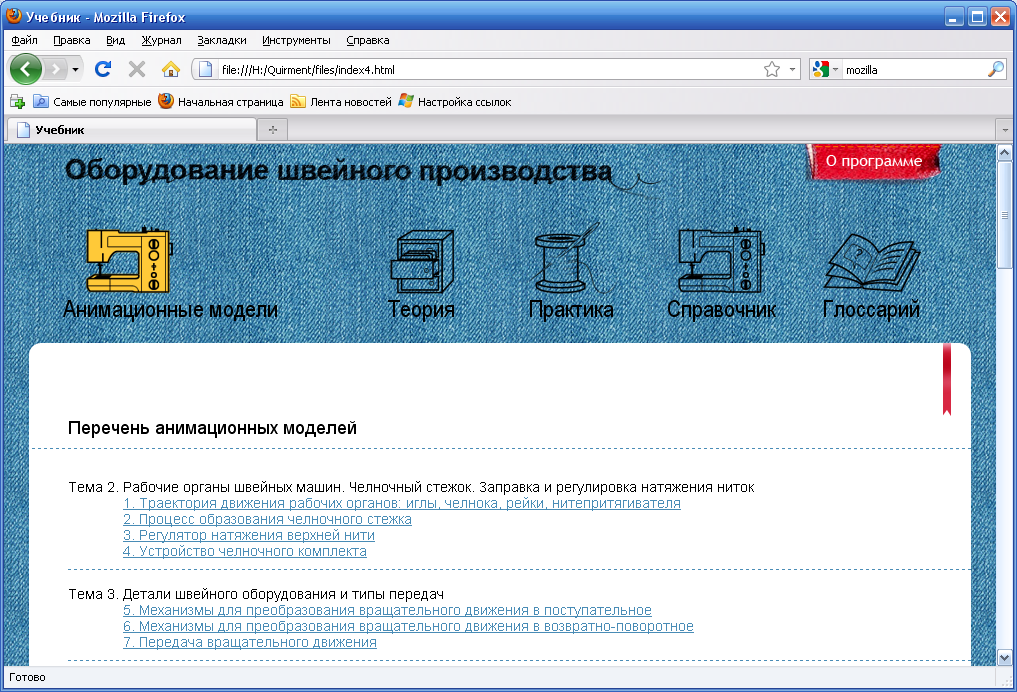
Task: Click the Оборудование швейного производства title
Action: [339, 171]
